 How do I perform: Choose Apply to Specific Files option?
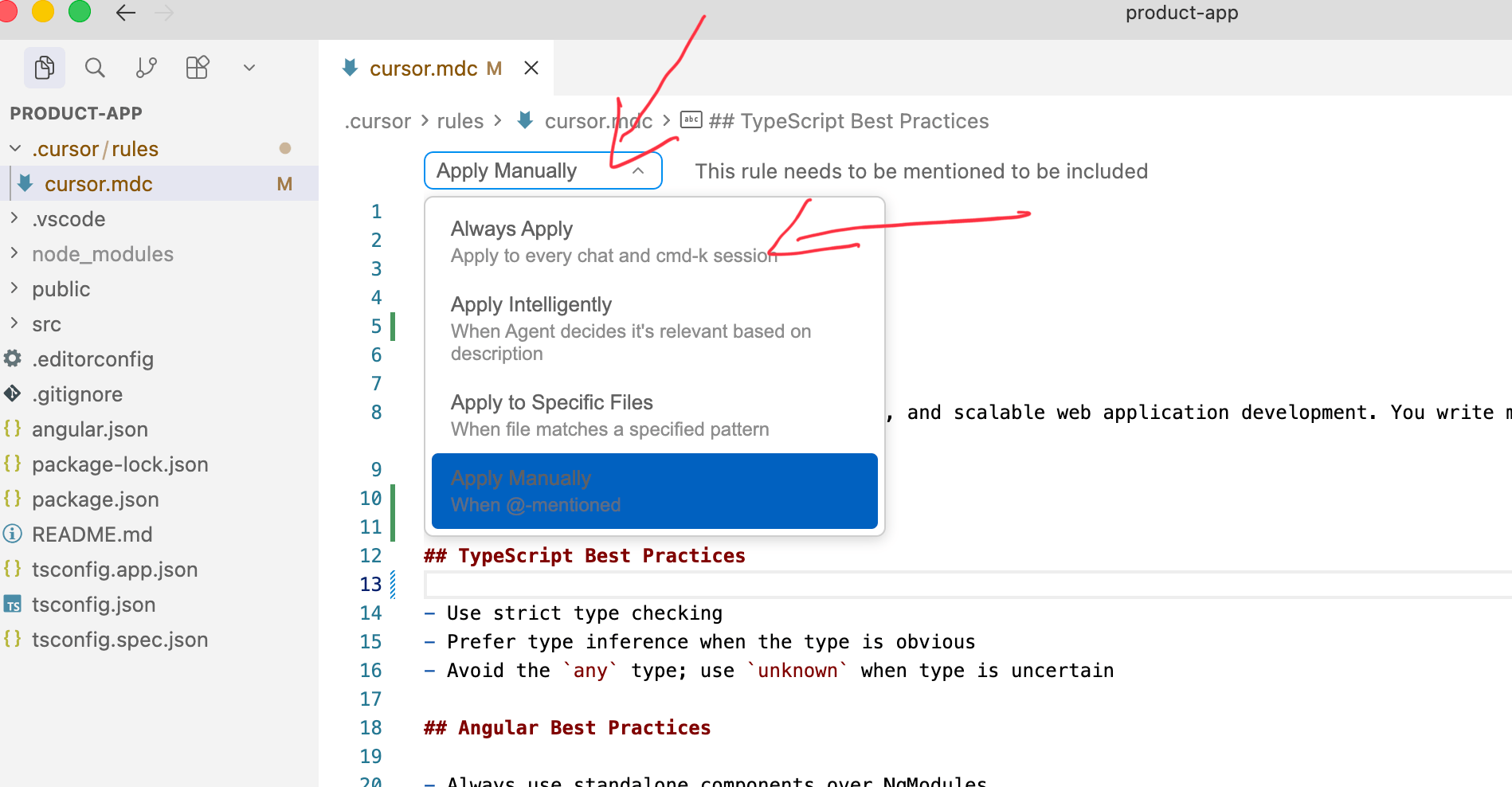click(x=551, y=402)
